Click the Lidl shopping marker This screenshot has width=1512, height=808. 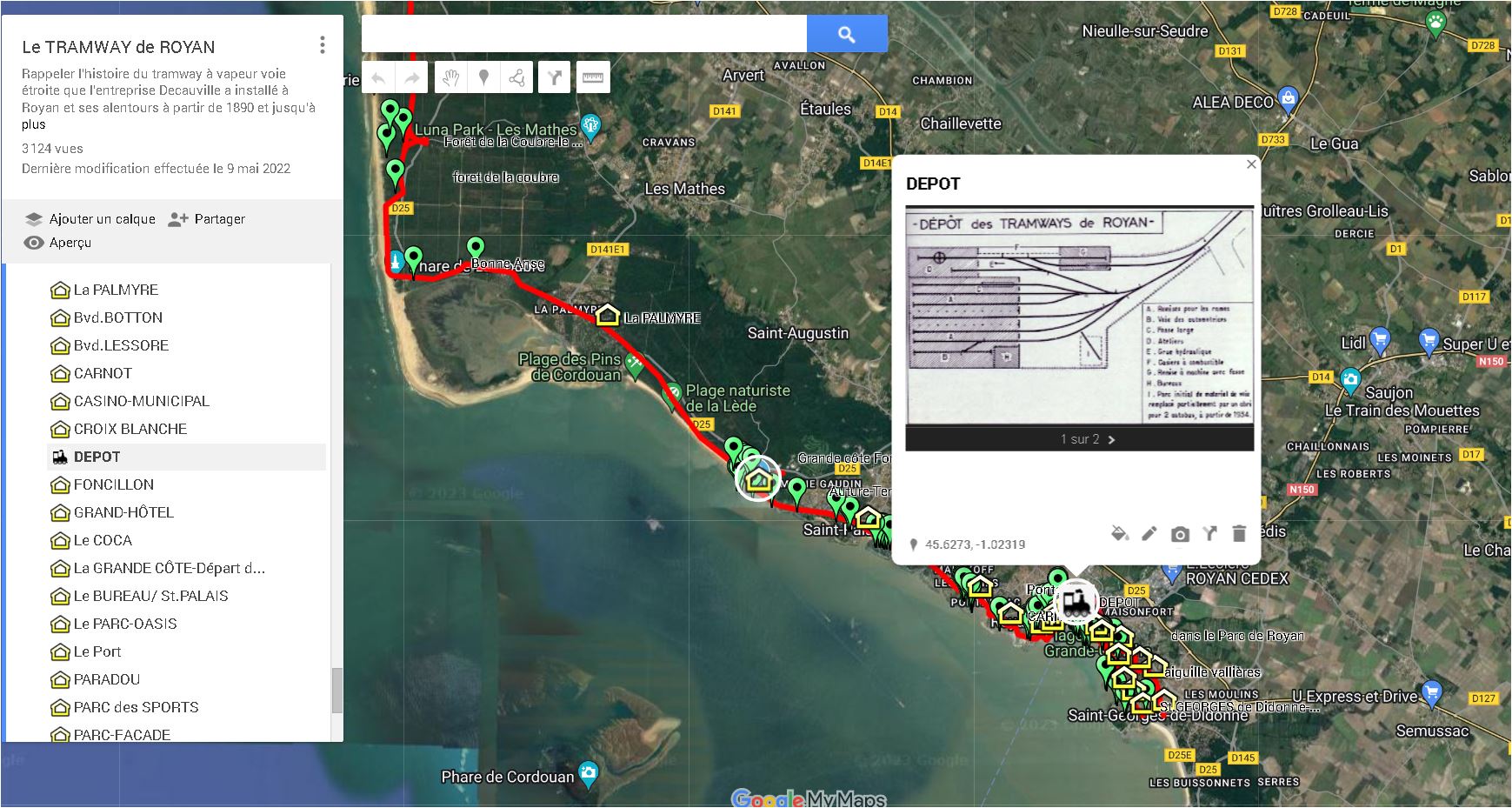tap(1379, 340)
